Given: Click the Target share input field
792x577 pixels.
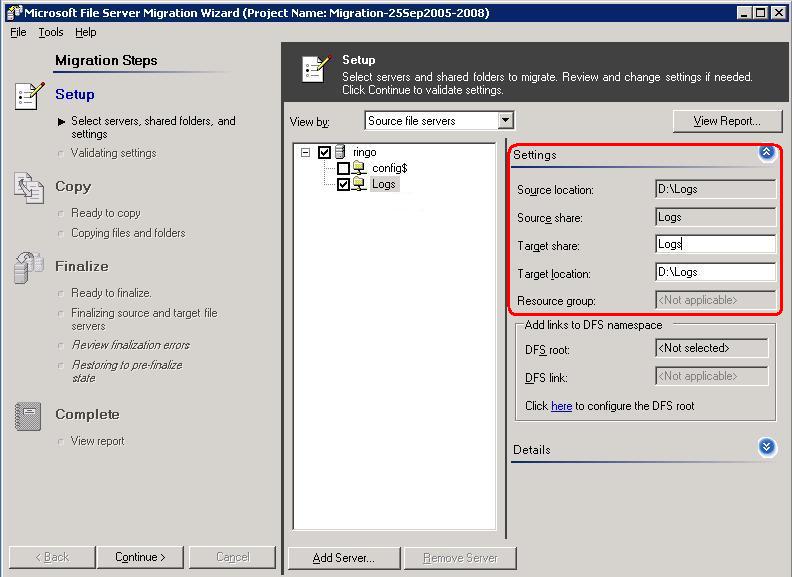Looking at the screenshot, I should (x=715, y=245).
